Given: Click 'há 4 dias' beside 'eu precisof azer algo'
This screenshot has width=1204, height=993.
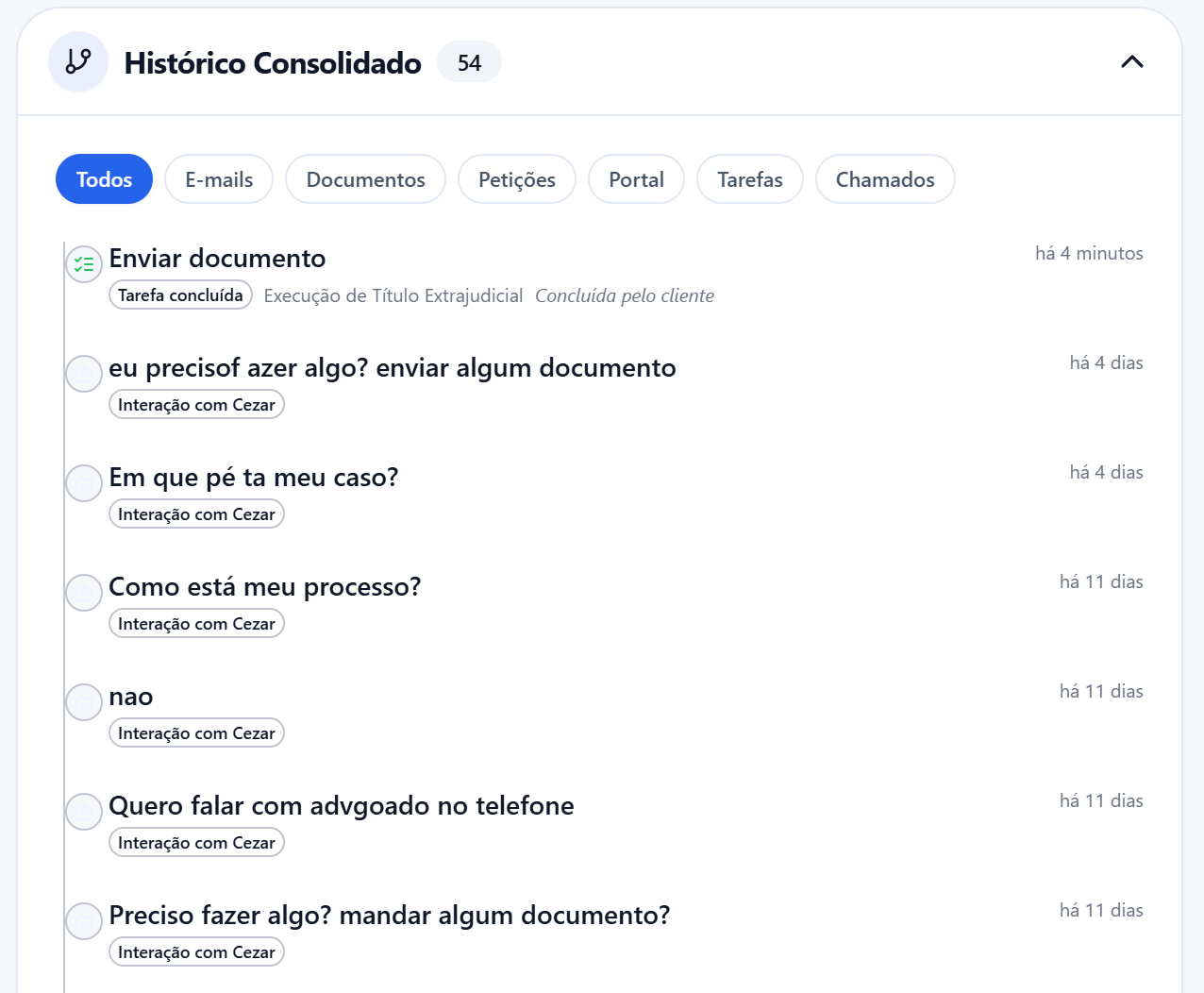Looking at the screenshot, I should [x=1106, y=362].
